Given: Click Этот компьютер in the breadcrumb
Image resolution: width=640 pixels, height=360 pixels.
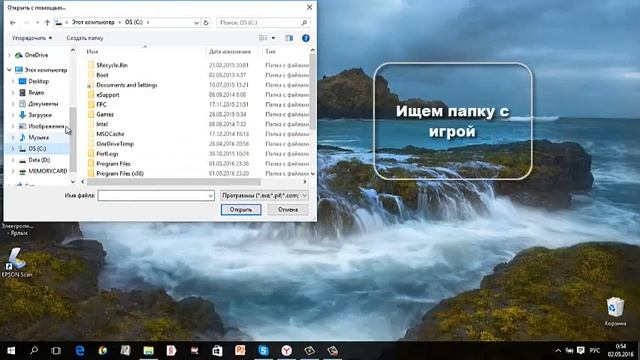Looking at the screenshot, I should [x=93, y=22].
